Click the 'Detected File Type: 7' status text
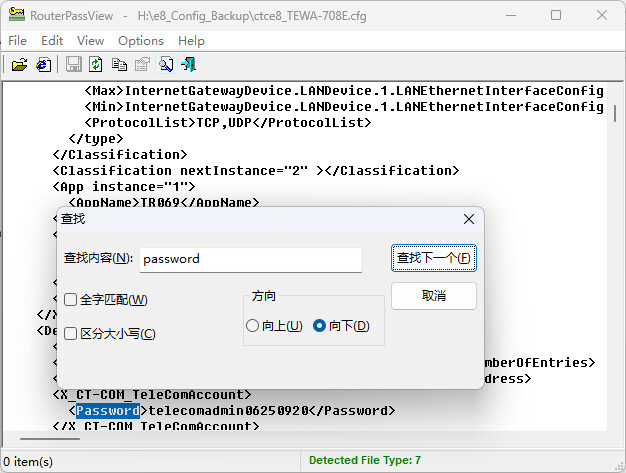The image size is (626, 473). [x=365, y=460]
